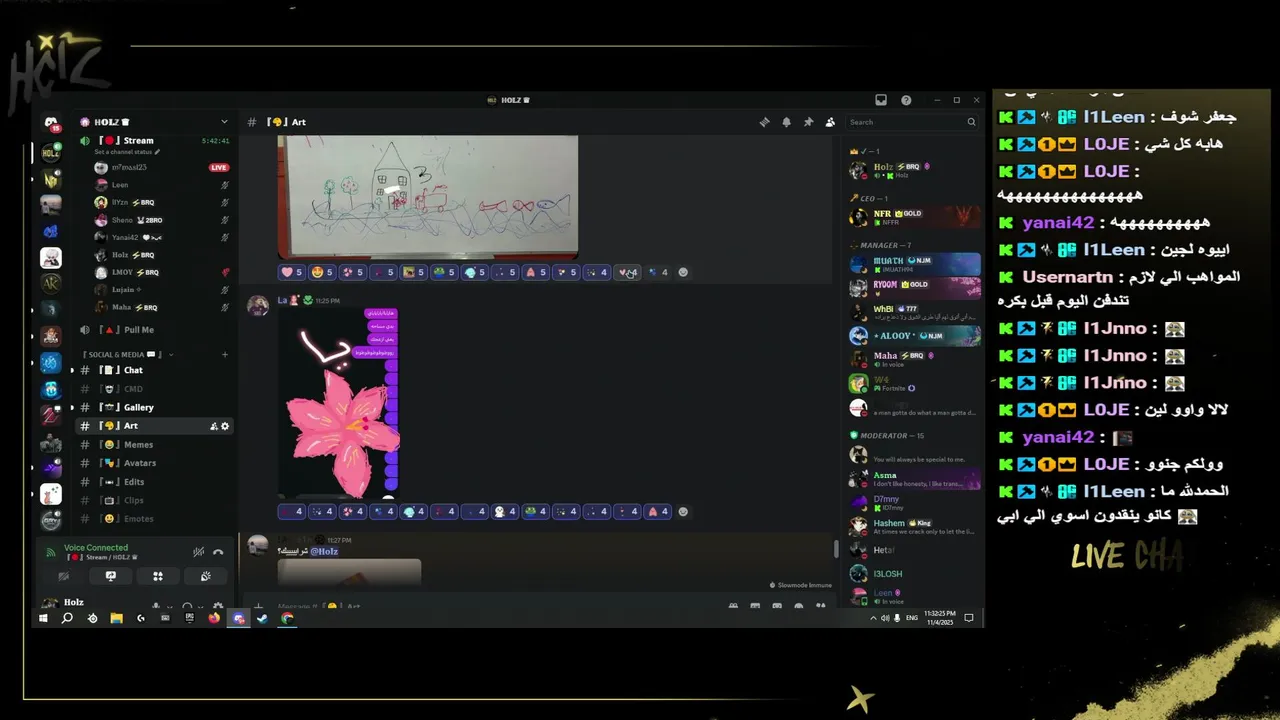Open the Edits channel
The height and width of the screenshot is (720, 1280).
coord(155,481)
